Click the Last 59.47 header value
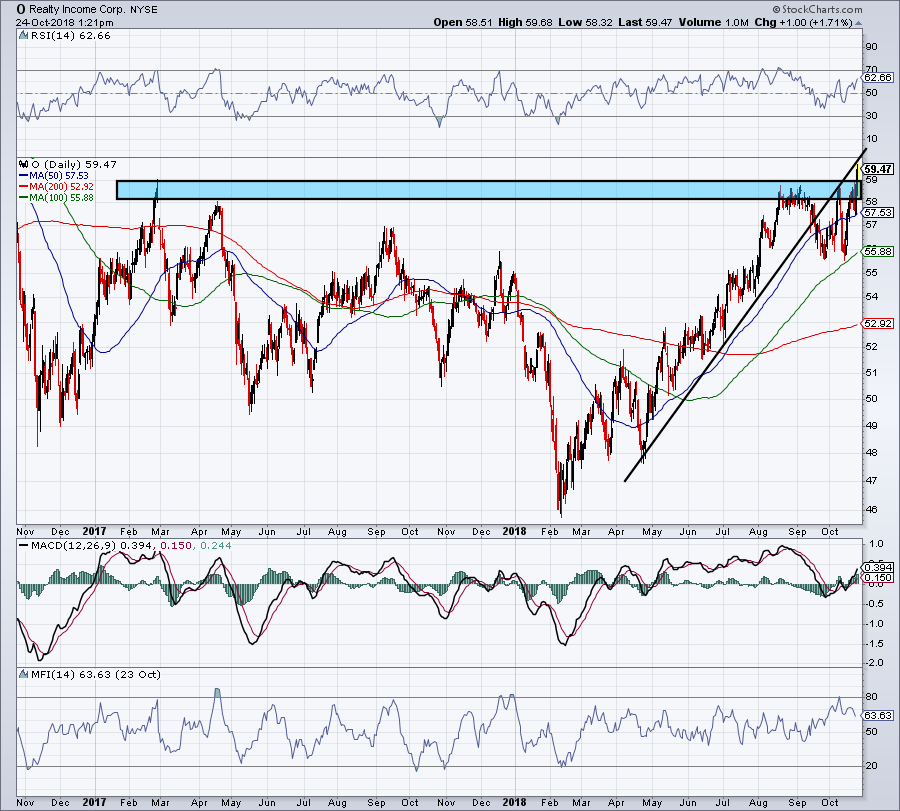 [x=646, y=22]
